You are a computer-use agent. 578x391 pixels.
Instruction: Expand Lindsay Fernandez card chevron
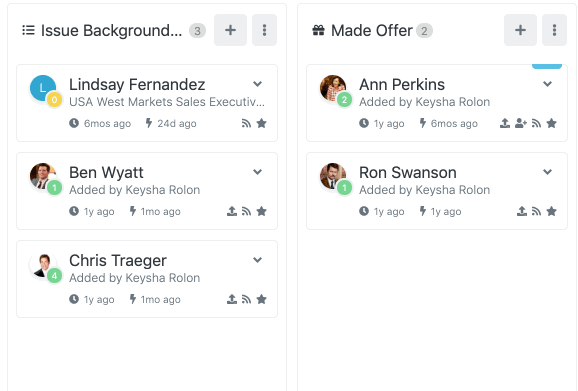[x=257, y=84]
